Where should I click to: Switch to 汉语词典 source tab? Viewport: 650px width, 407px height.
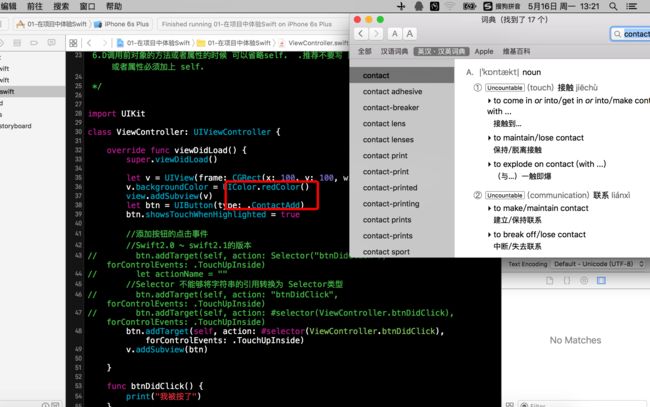coord(394,51)
